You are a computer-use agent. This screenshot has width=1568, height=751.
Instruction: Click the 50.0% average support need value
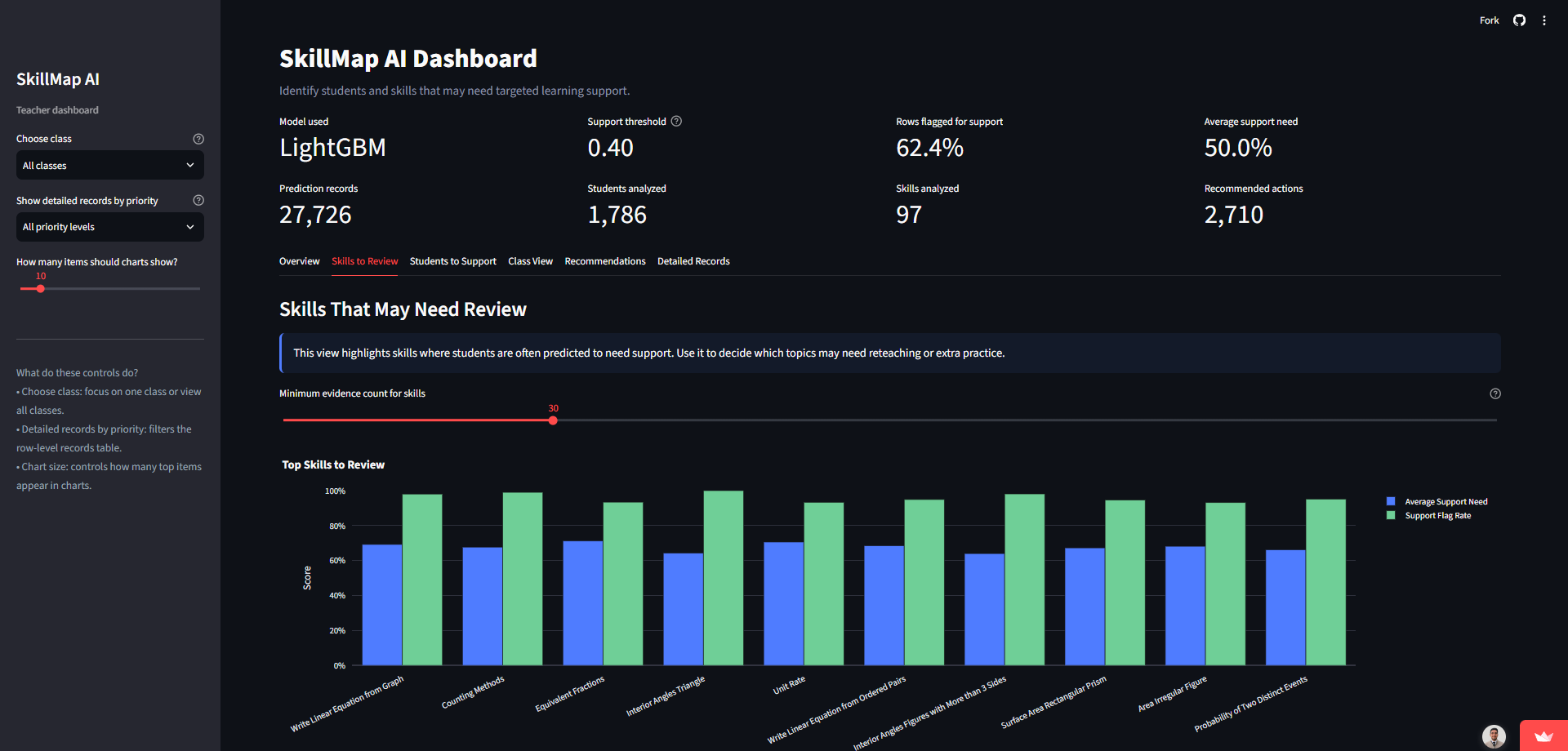tap(1238, 148)
